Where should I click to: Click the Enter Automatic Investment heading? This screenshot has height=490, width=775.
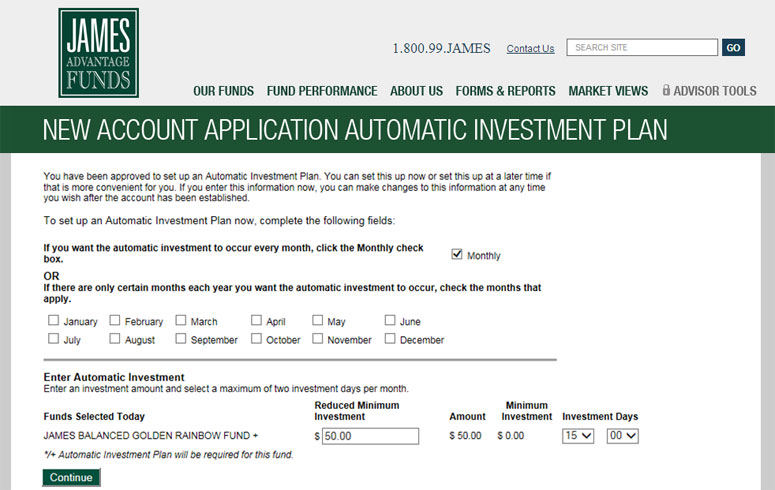click(x=114, y=377)
